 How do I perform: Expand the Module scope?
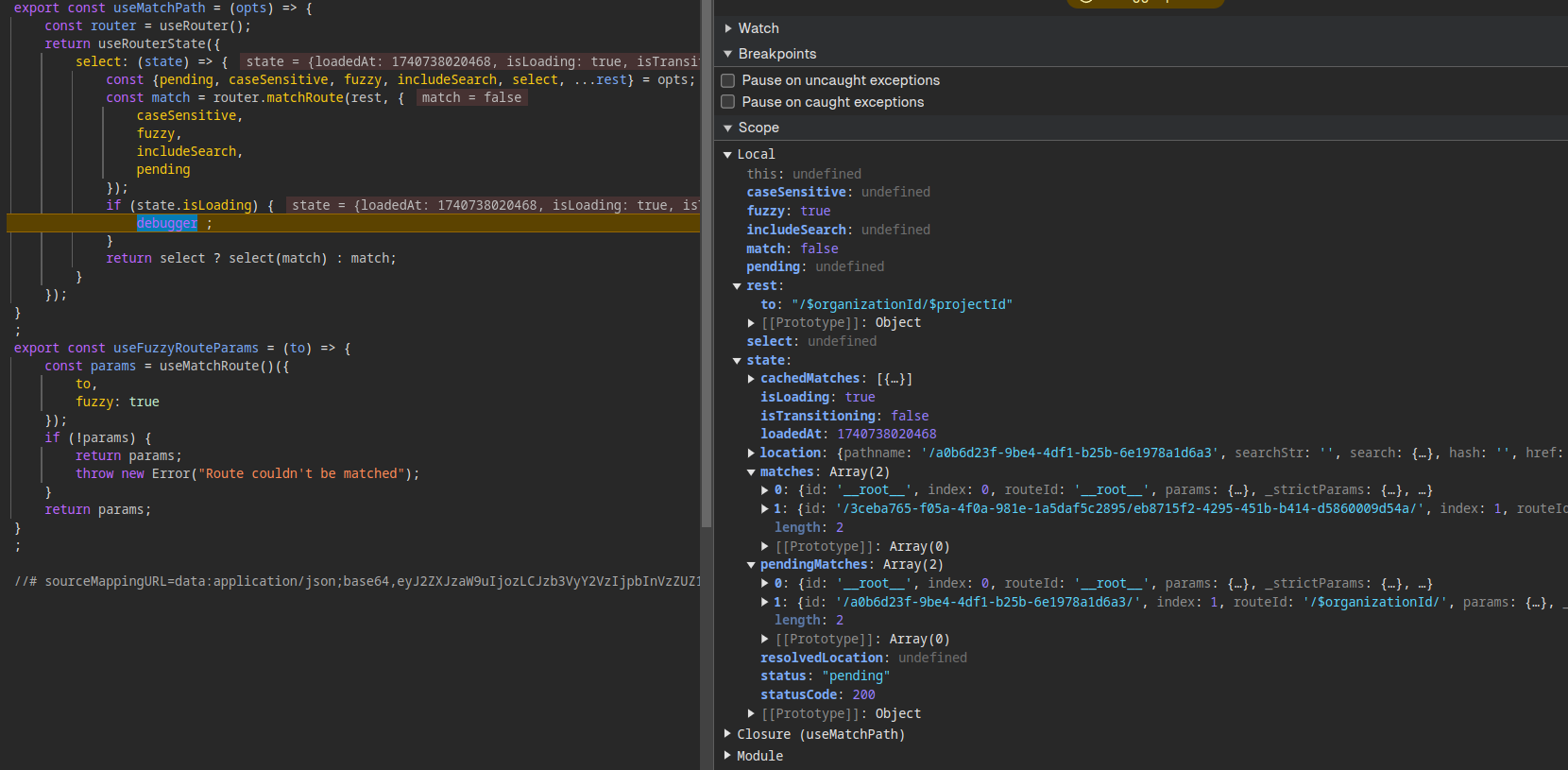(x=727, y=756)
